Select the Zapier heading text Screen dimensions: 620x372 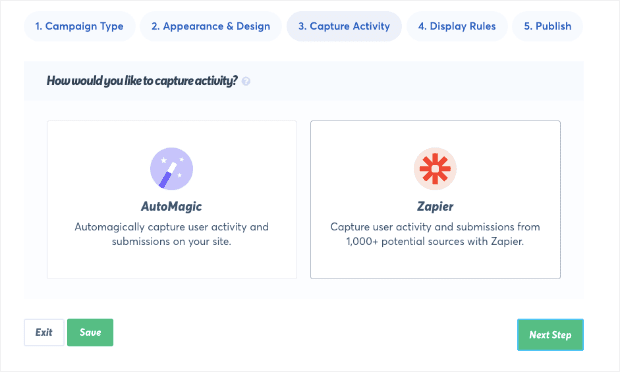435,206
